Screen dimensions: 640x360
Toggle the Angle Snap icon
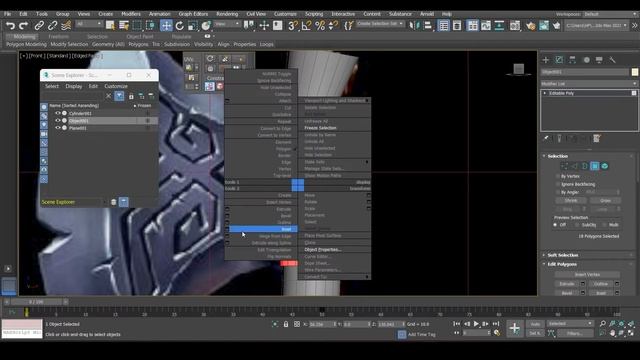(306, 26)
